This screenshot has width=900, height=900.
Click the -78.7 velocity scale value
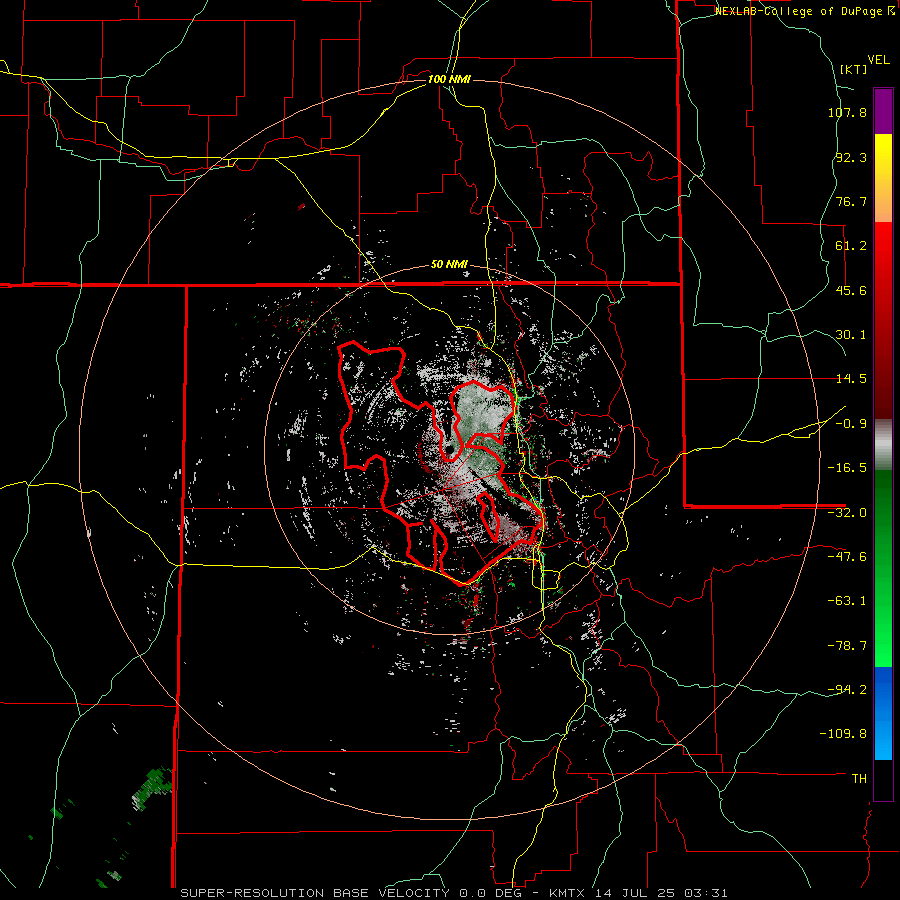point(847,646)
